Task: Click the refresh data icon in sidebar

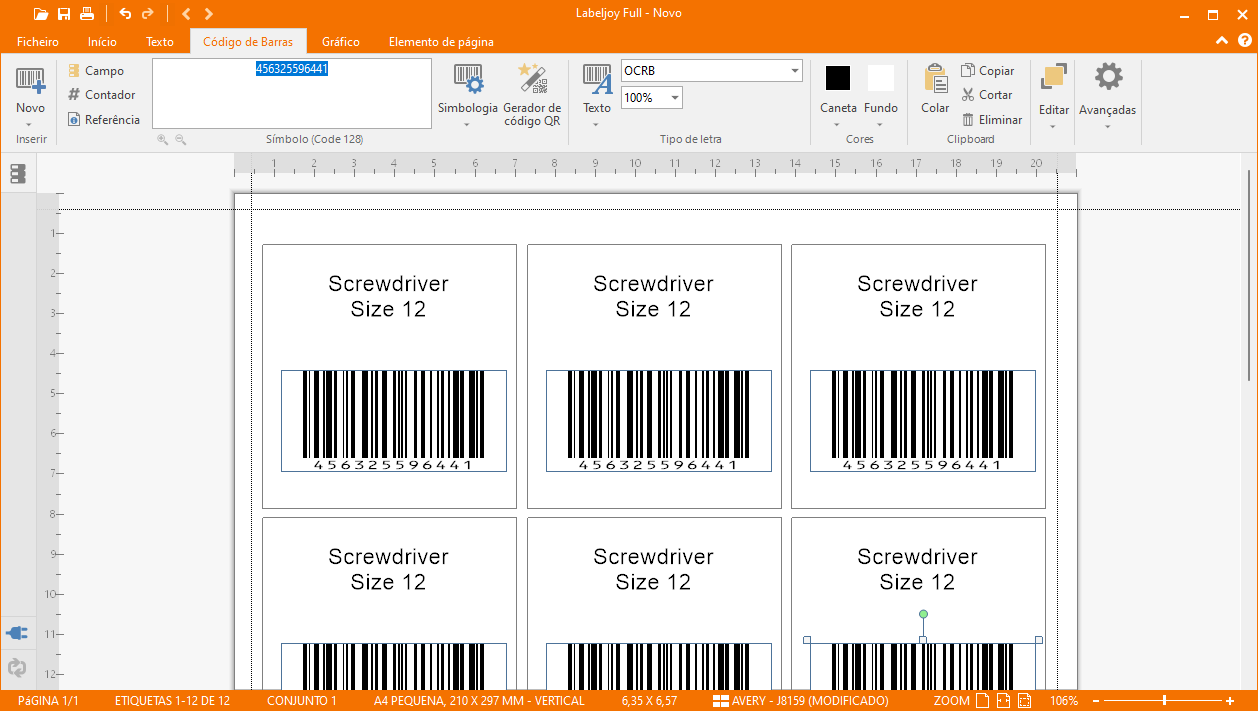Action: (x=17, y=668)
